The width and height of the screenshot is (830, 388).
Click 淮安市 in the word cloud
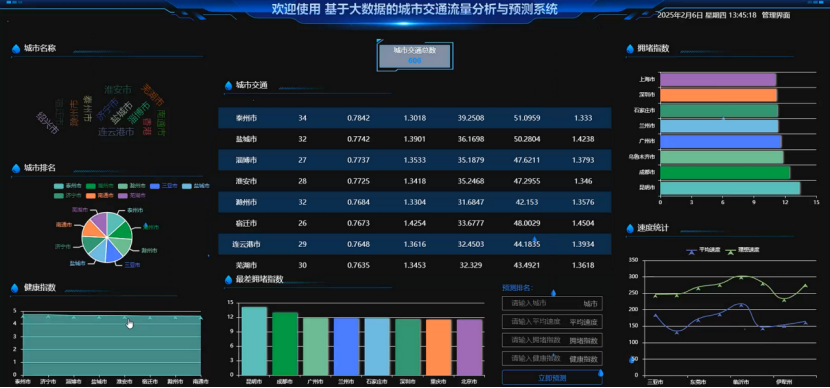[118, 90]
